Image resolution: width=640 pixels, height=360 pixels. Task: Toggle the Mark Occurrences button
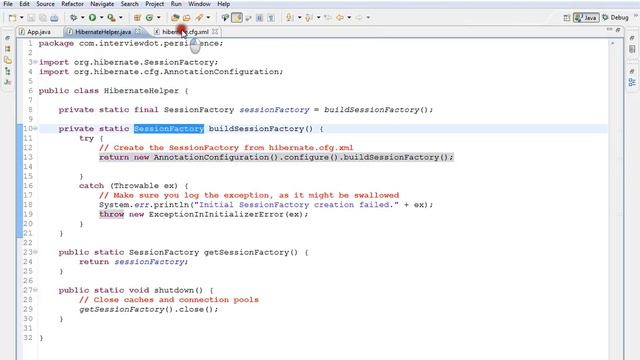click(237, 18)
